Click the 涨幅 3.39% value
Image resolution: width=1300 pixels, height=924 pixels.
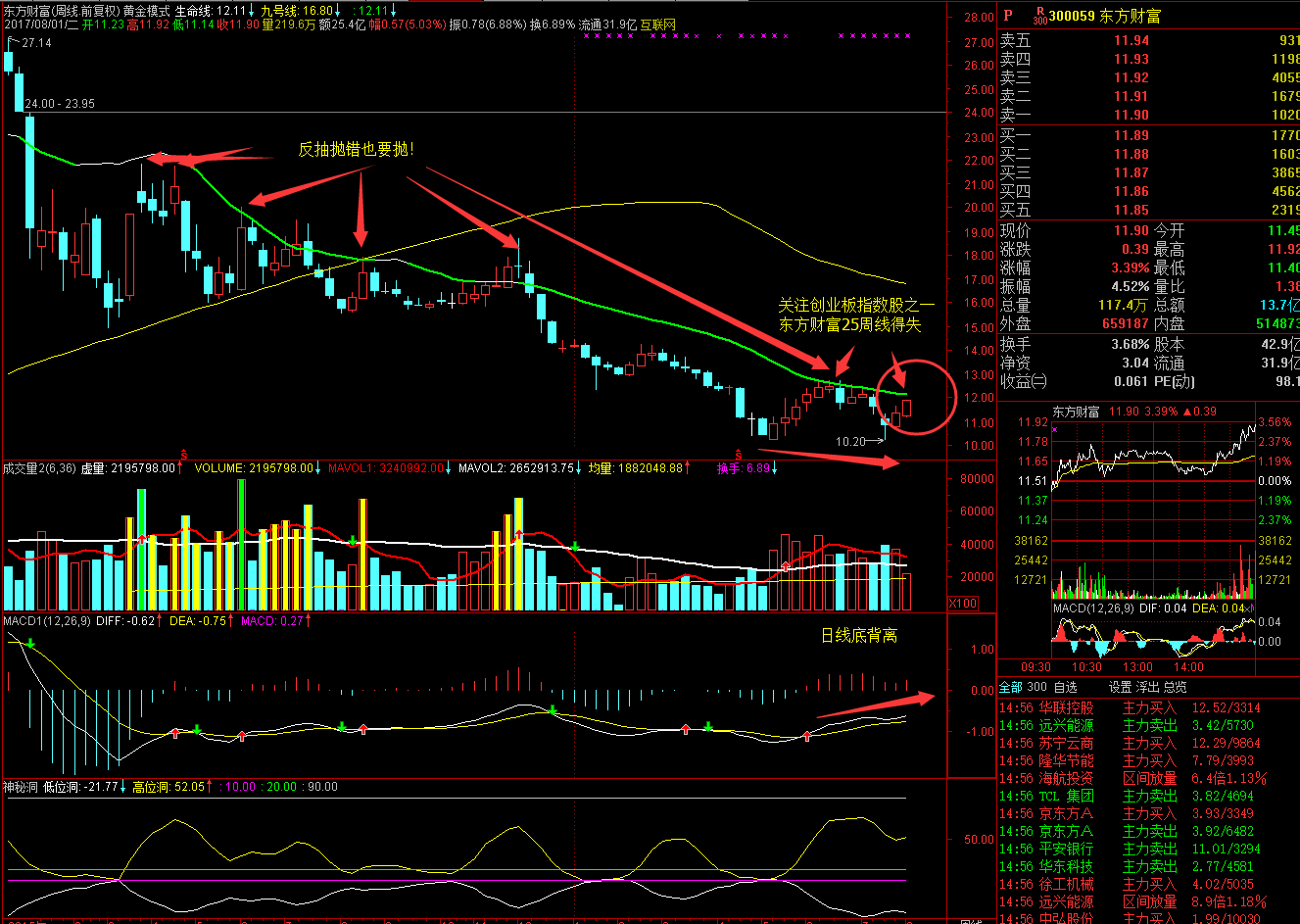[x=1130, y=267]
